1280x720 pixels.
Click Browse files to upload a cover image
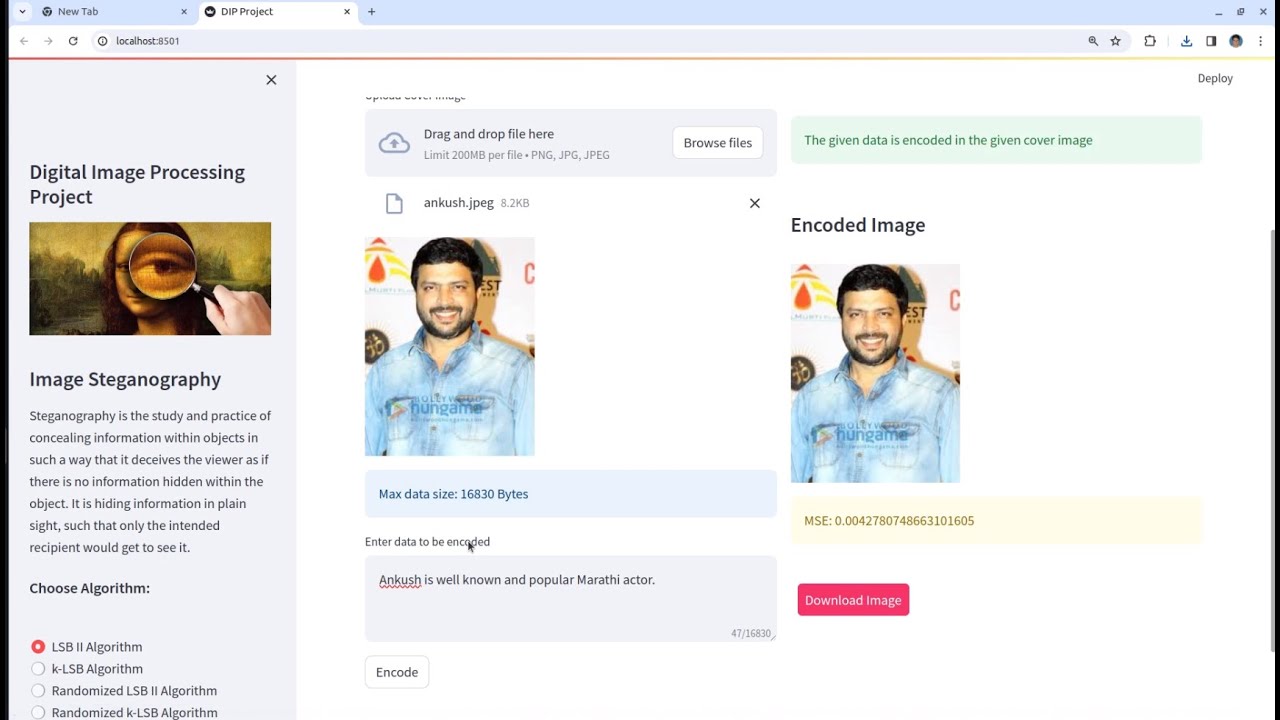[x=717, y=143]
